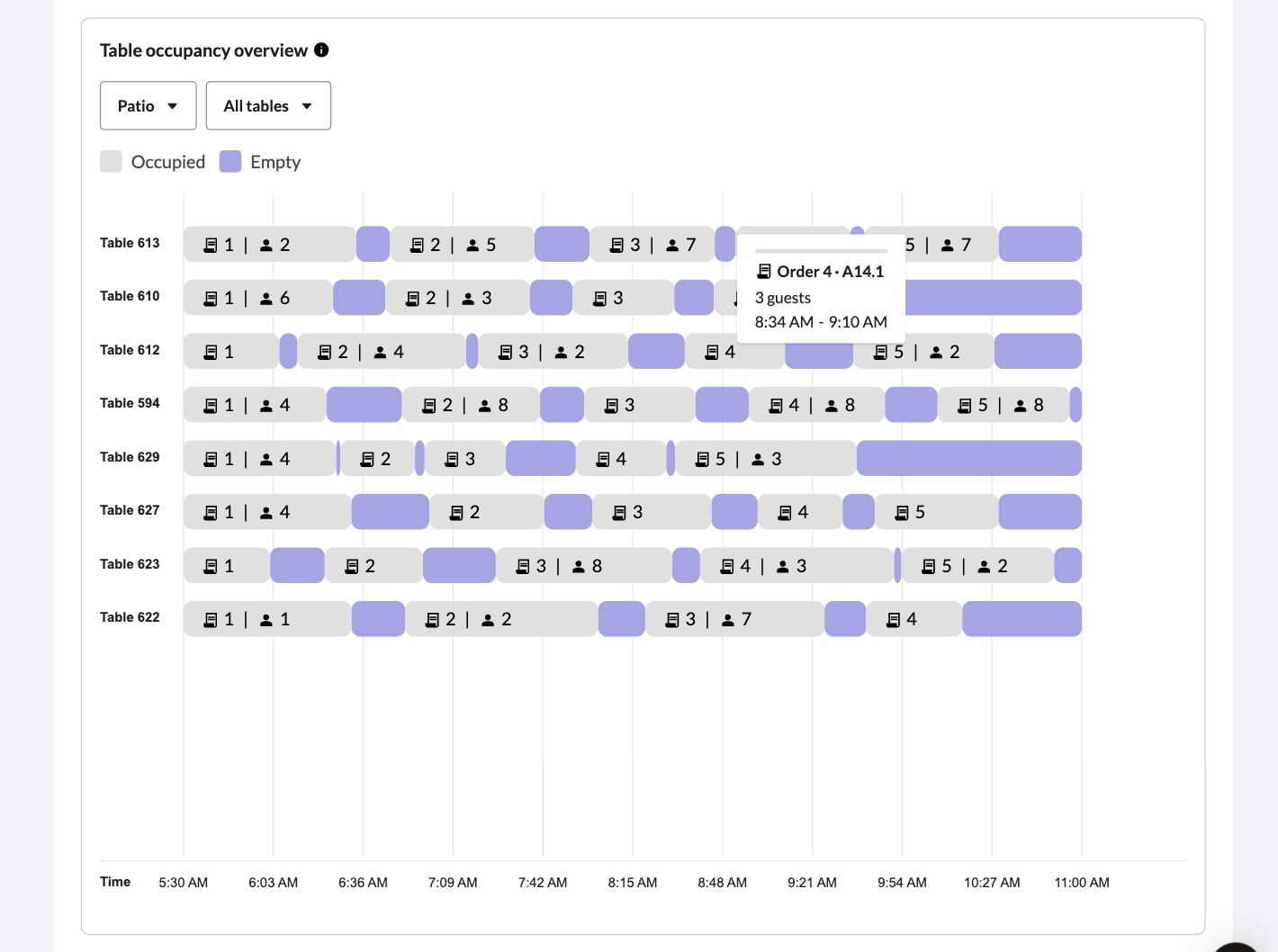1278x952 pixels.
Task: Open the All tables filter dropdown
Action: tap(268, 105)
